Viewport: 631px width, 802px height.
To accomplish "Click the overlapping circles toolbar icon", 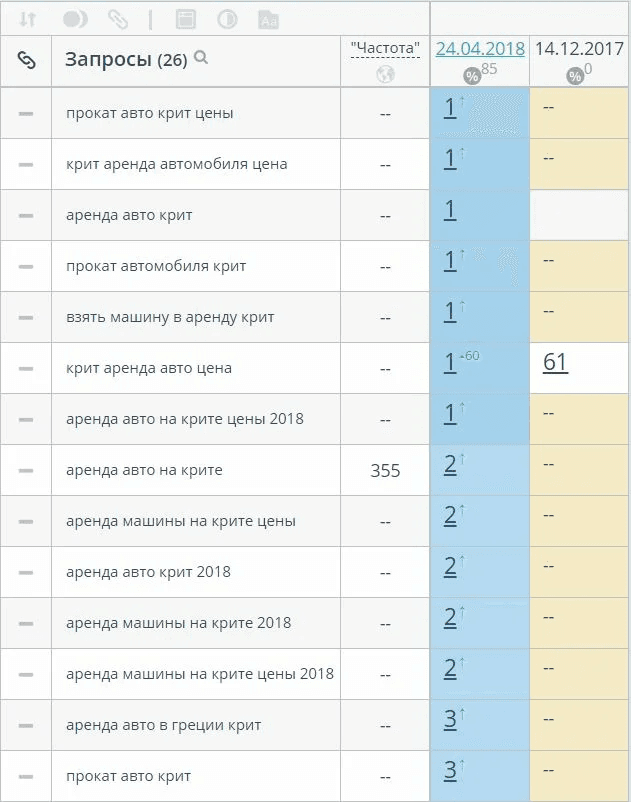I will coord(75,19).
